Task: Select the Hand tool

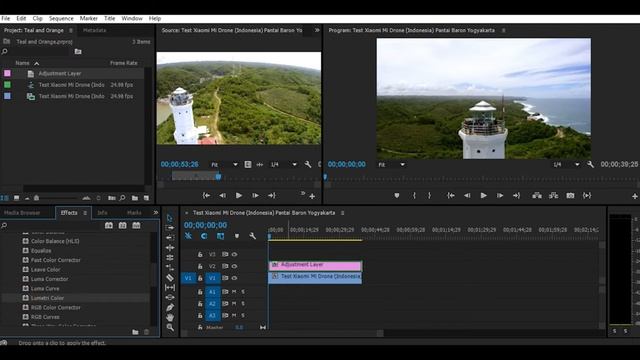Action: (x=170, y=317)
